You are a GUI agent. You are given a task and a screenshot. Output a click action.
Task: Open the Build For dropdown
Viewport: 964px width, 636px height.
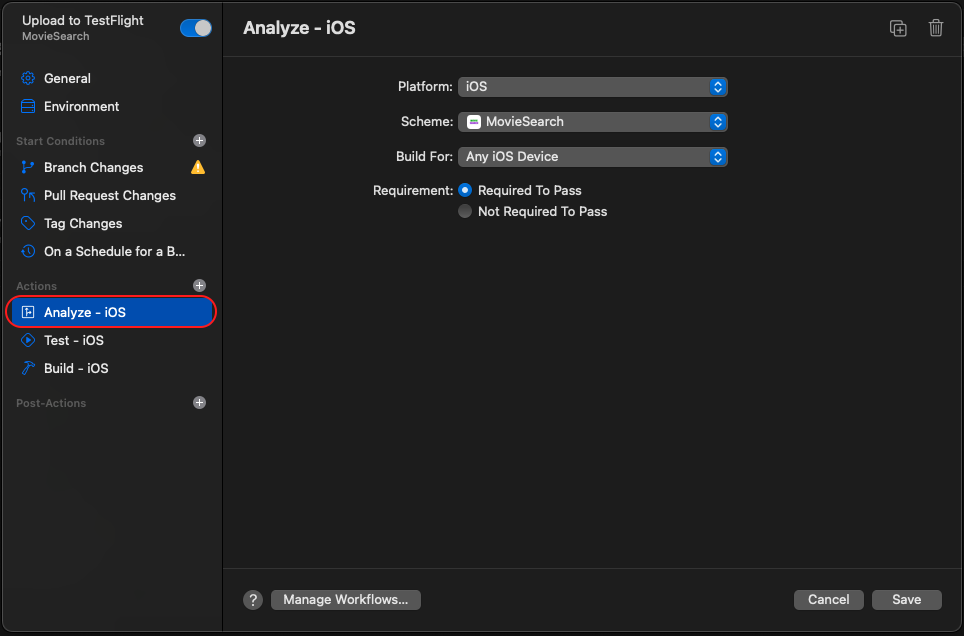[593, 157]
